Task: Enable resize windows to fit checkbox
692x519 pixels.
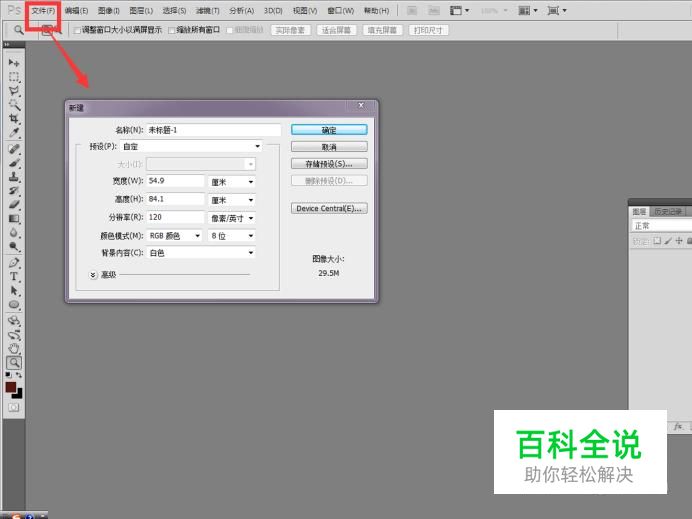Action: (77, 30)
